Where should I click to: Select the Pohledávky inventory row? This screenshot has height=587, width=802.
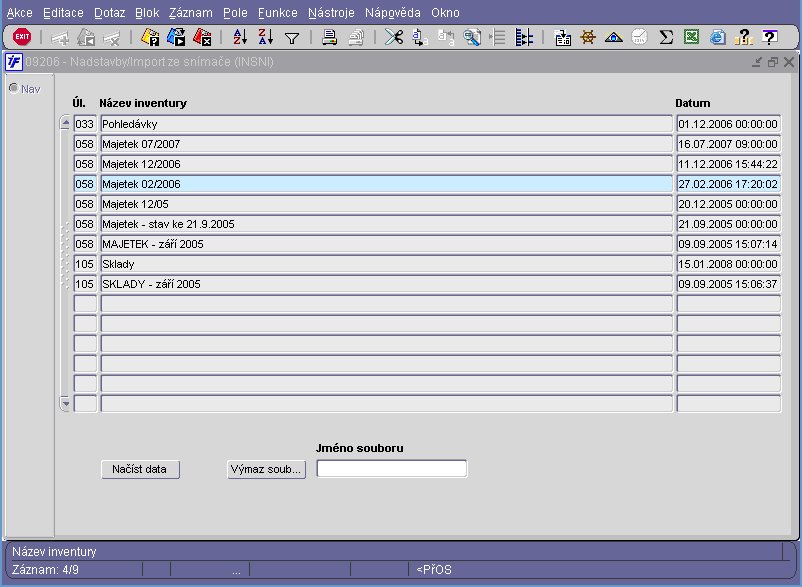coord(386,124)
